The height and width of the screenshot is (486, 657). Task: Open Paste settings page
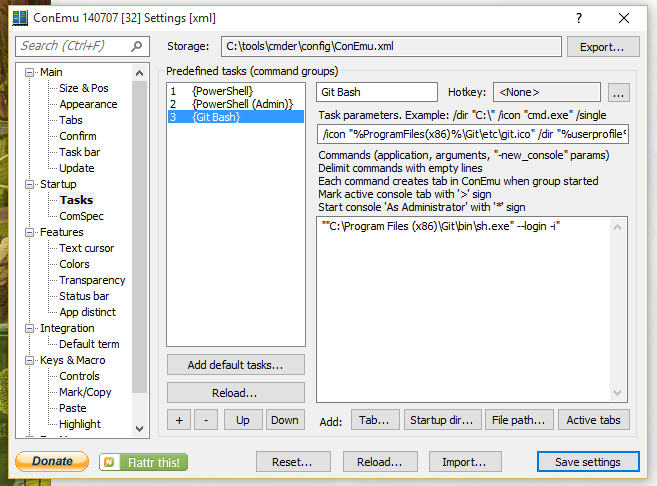[72, 408]
